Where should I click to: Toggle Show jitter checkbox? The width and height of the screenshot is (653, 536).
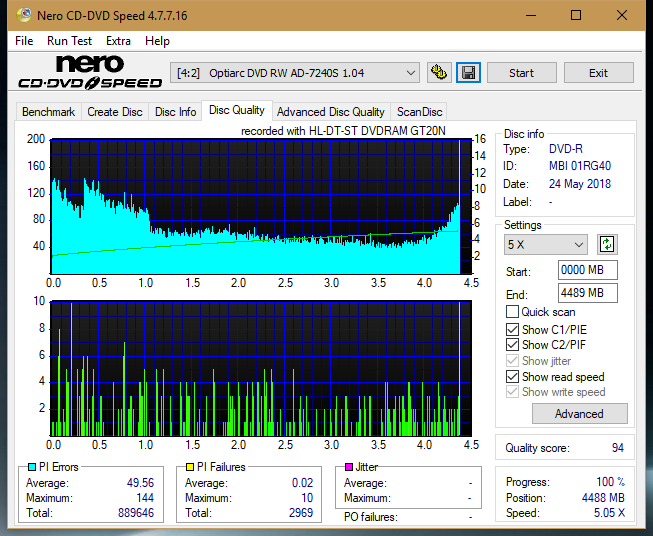click(x=512, y=361)
